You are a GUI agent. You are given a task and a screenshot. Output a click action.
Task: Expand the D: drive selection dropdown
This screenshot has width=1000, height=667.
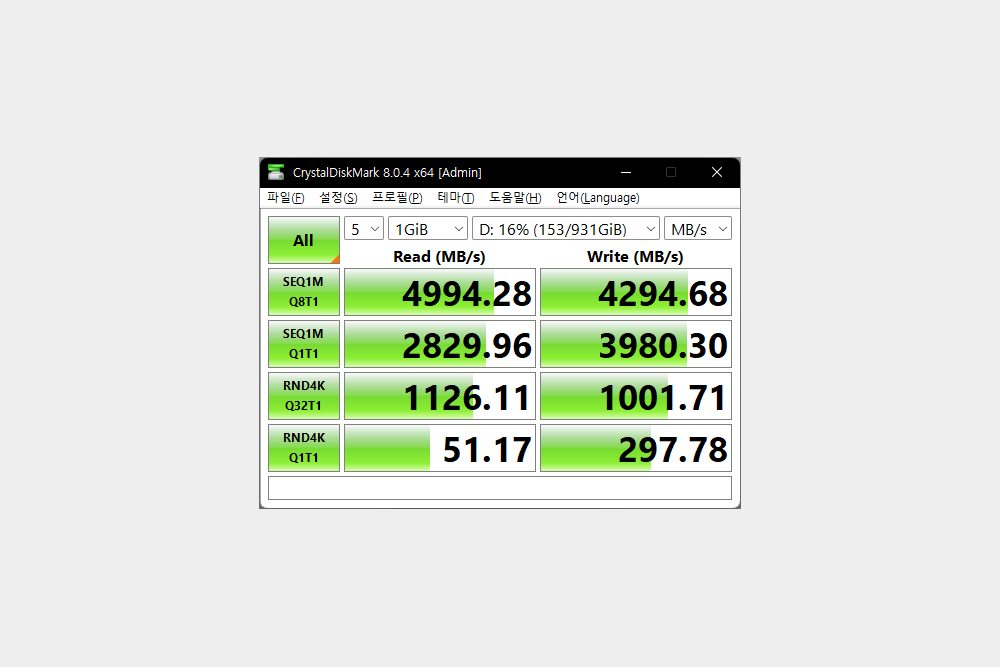[x=566, y=229]
